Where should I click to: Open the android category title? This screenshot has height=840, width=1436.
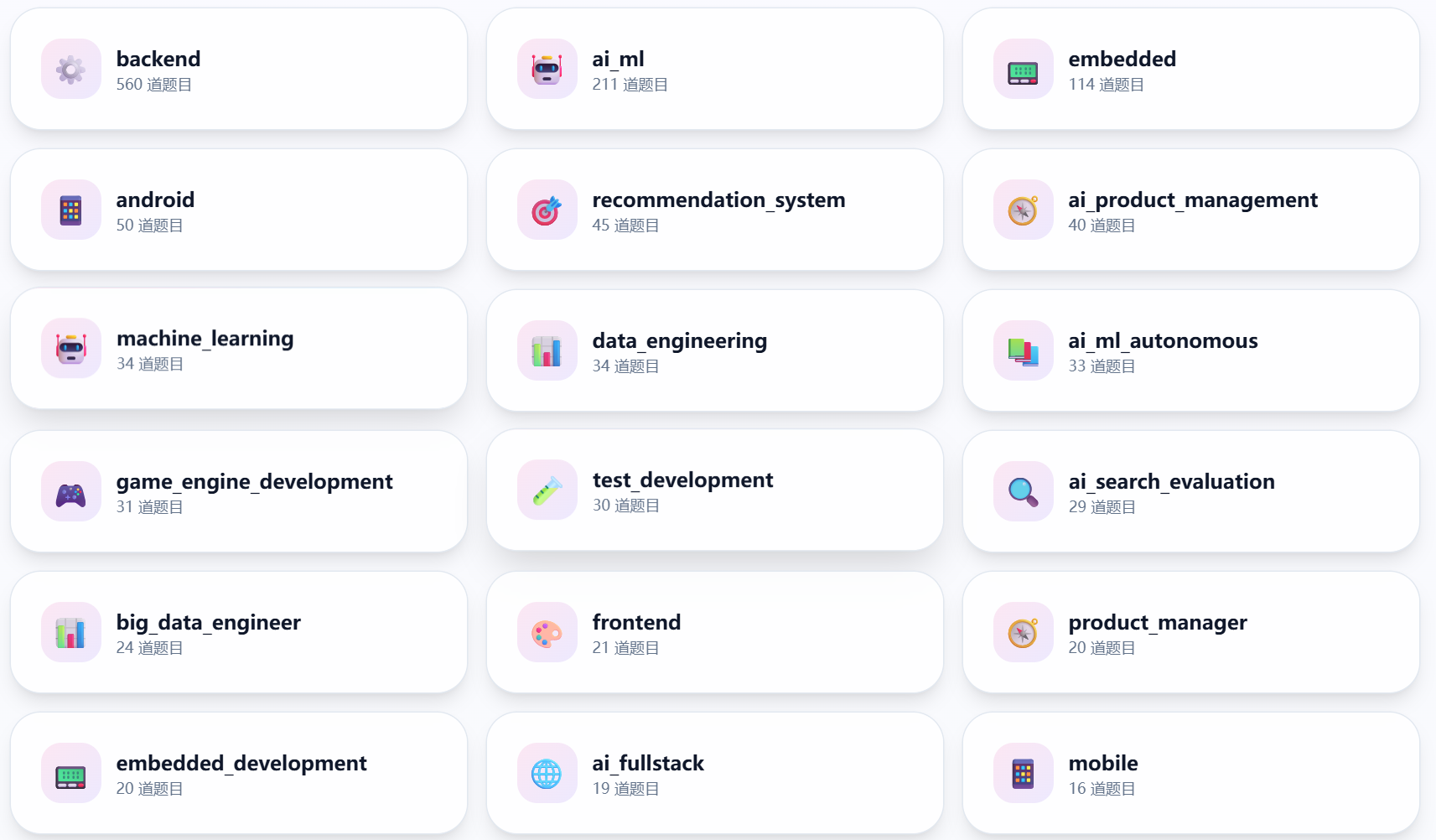pyautogui.click(x=155, y=200)
